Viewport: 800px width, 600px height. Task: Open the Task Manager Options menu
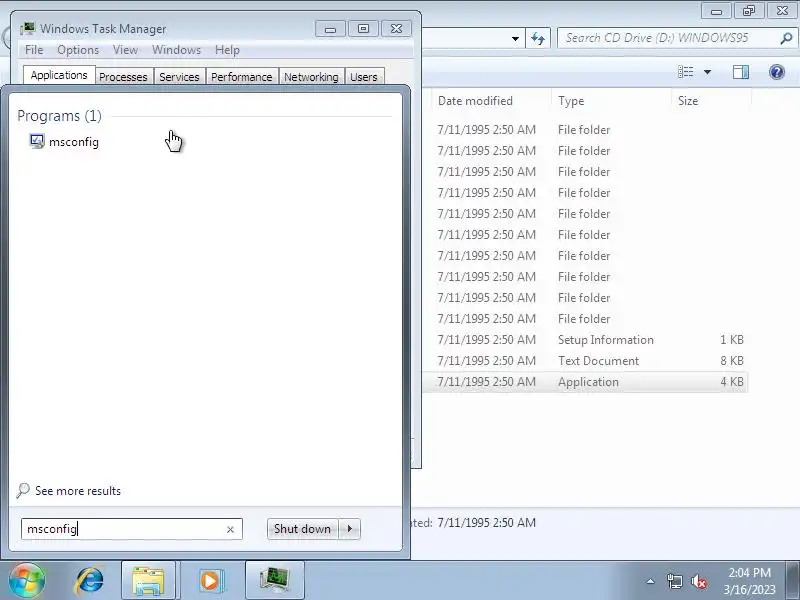tap(78, 50)
